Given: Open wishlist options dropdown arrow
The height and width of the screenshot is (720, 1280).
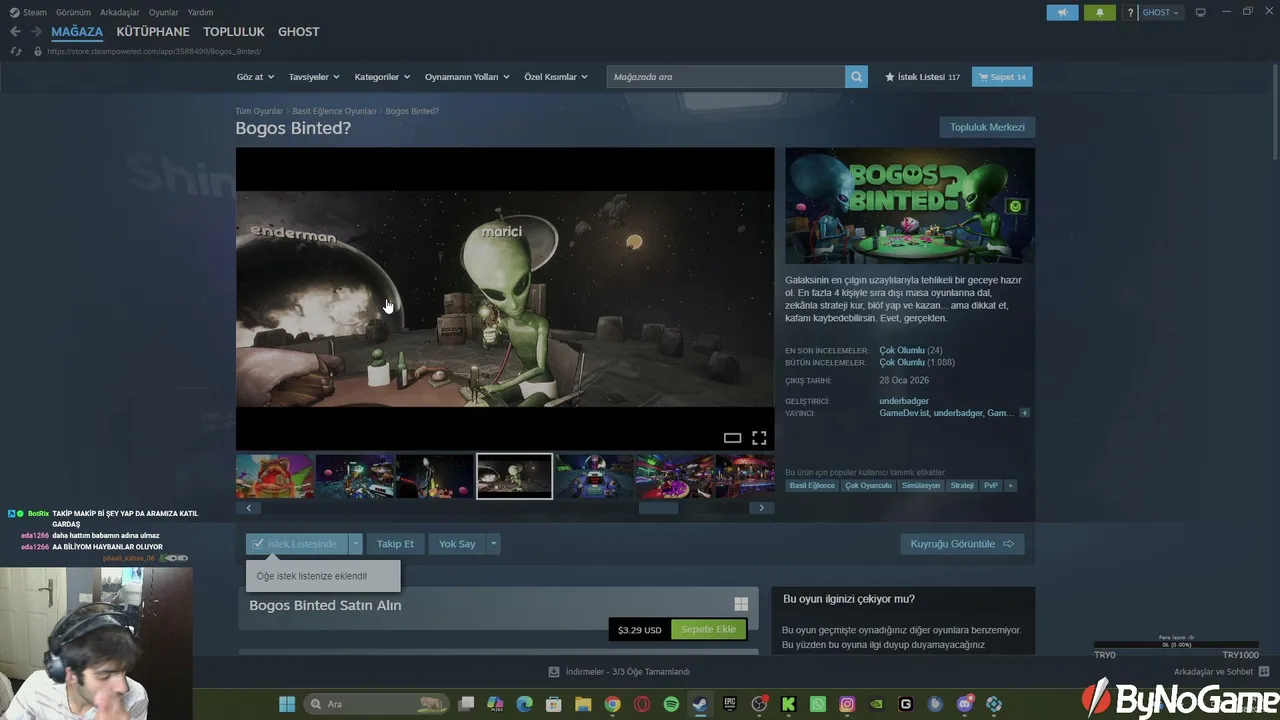Looking at the screenshot, I should 355,544.
